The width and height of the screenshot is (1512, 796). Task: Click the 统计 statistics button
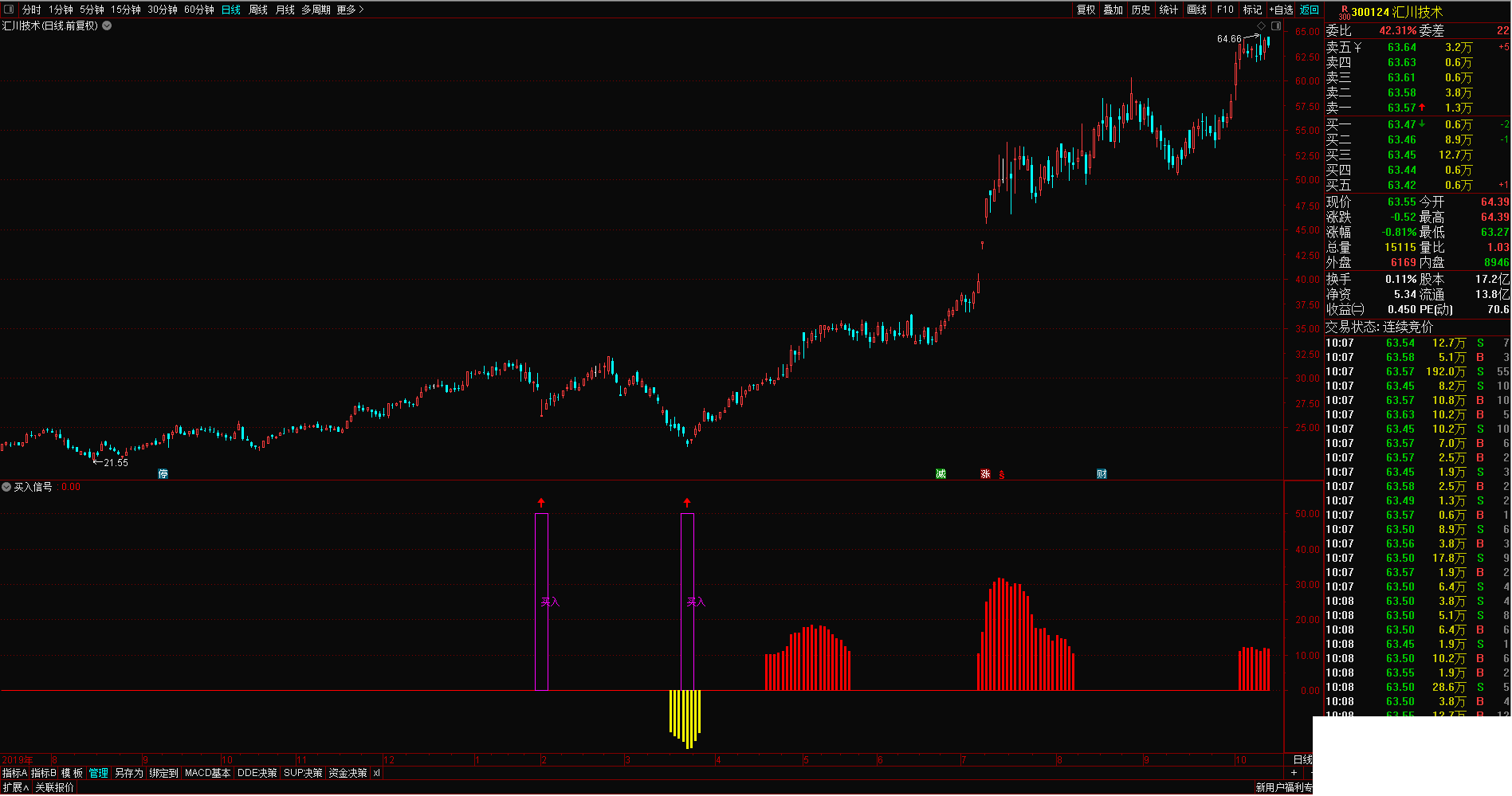click(1168, 10)
